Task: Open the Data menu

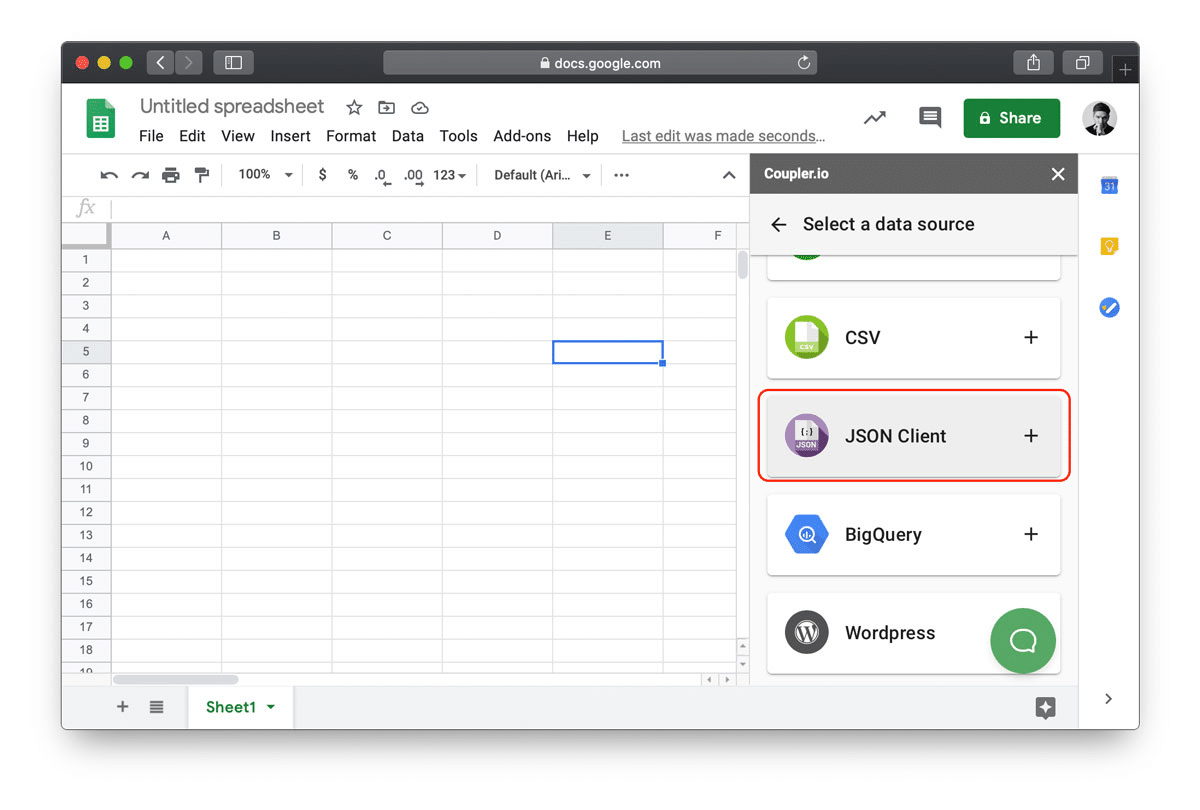Action: 408,136
